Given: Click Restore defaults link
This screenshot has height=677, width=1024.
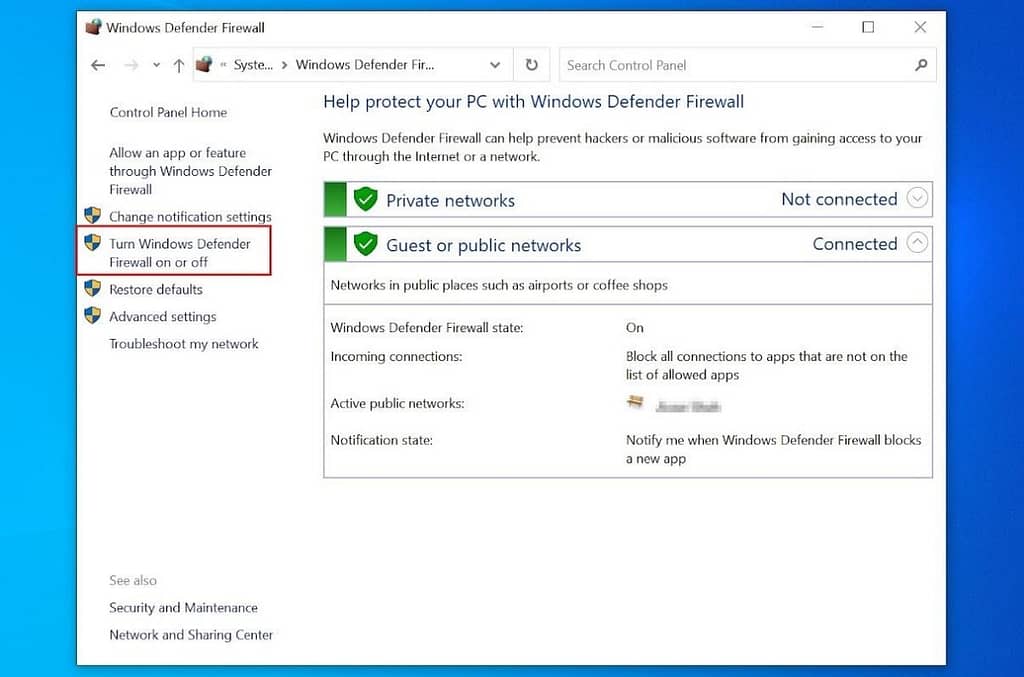Looking at the screenshot, I should [x=155, y=289].
